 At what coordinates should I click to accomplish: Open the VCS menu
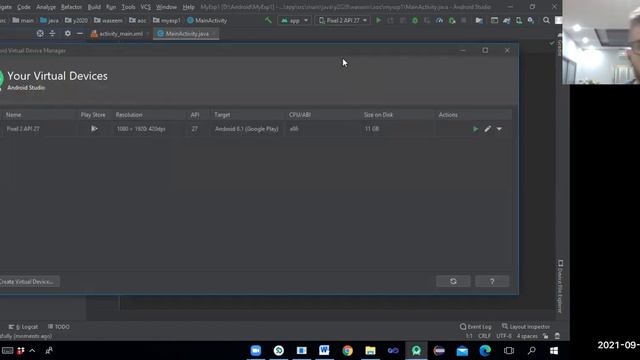click(x=145, y=7)
